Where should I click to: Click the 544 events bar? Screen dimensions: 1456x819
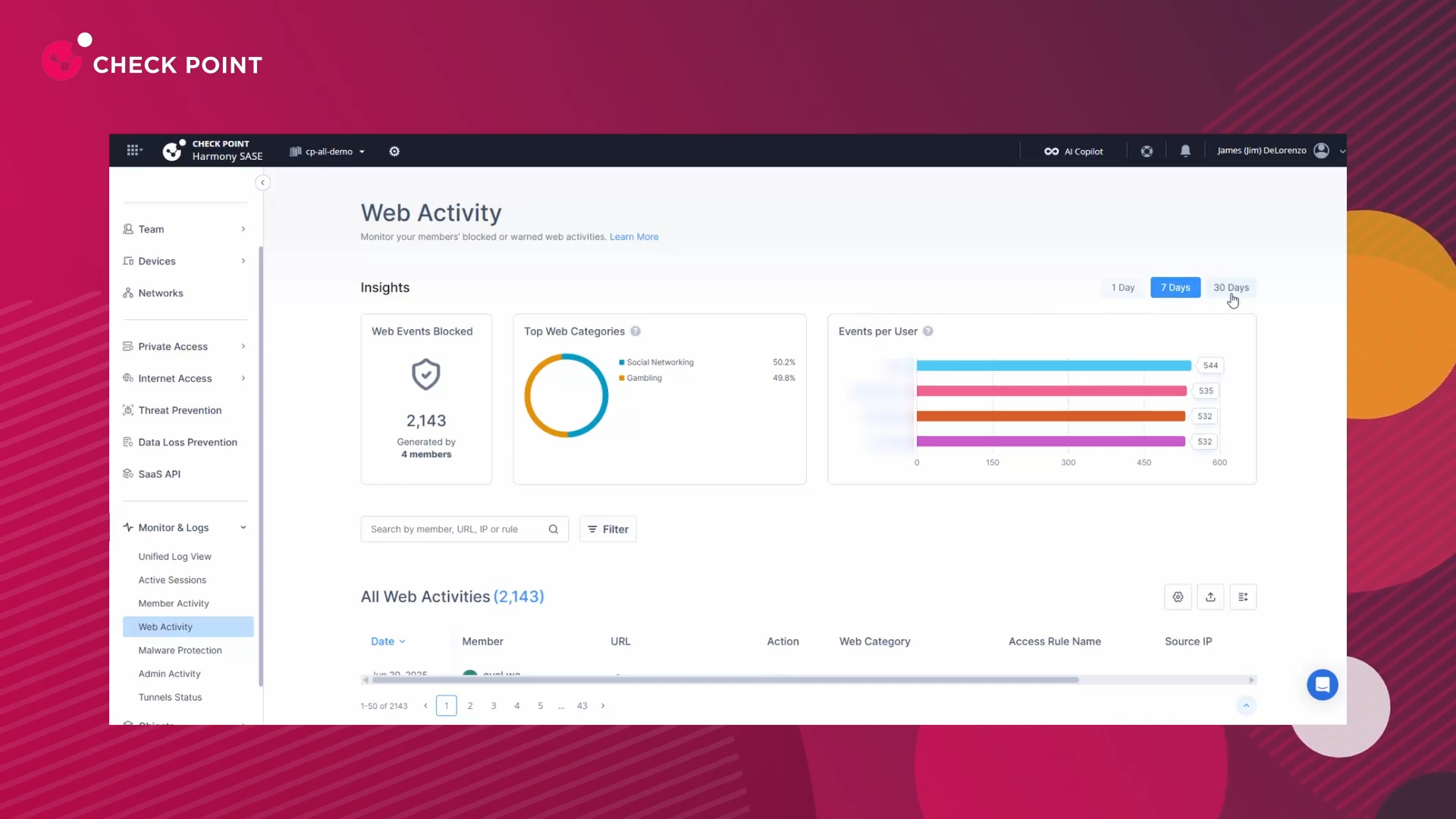pyautogui.click(x=1053, y=366)
